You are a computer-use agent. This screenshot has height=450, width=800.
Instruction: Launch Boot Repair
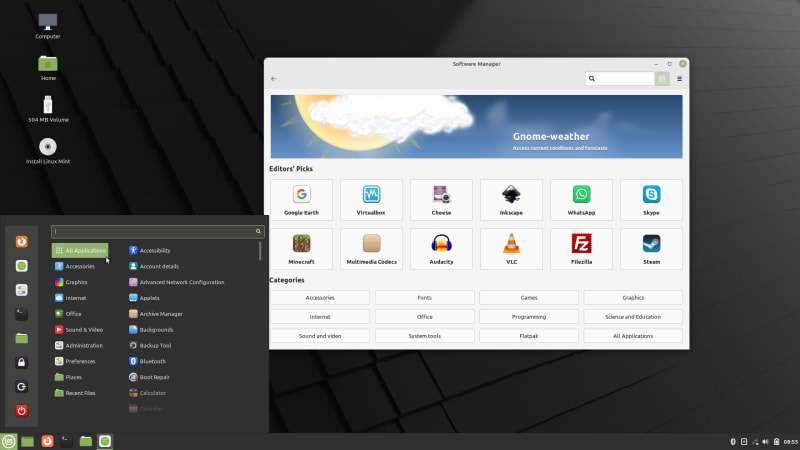[149, 377]
